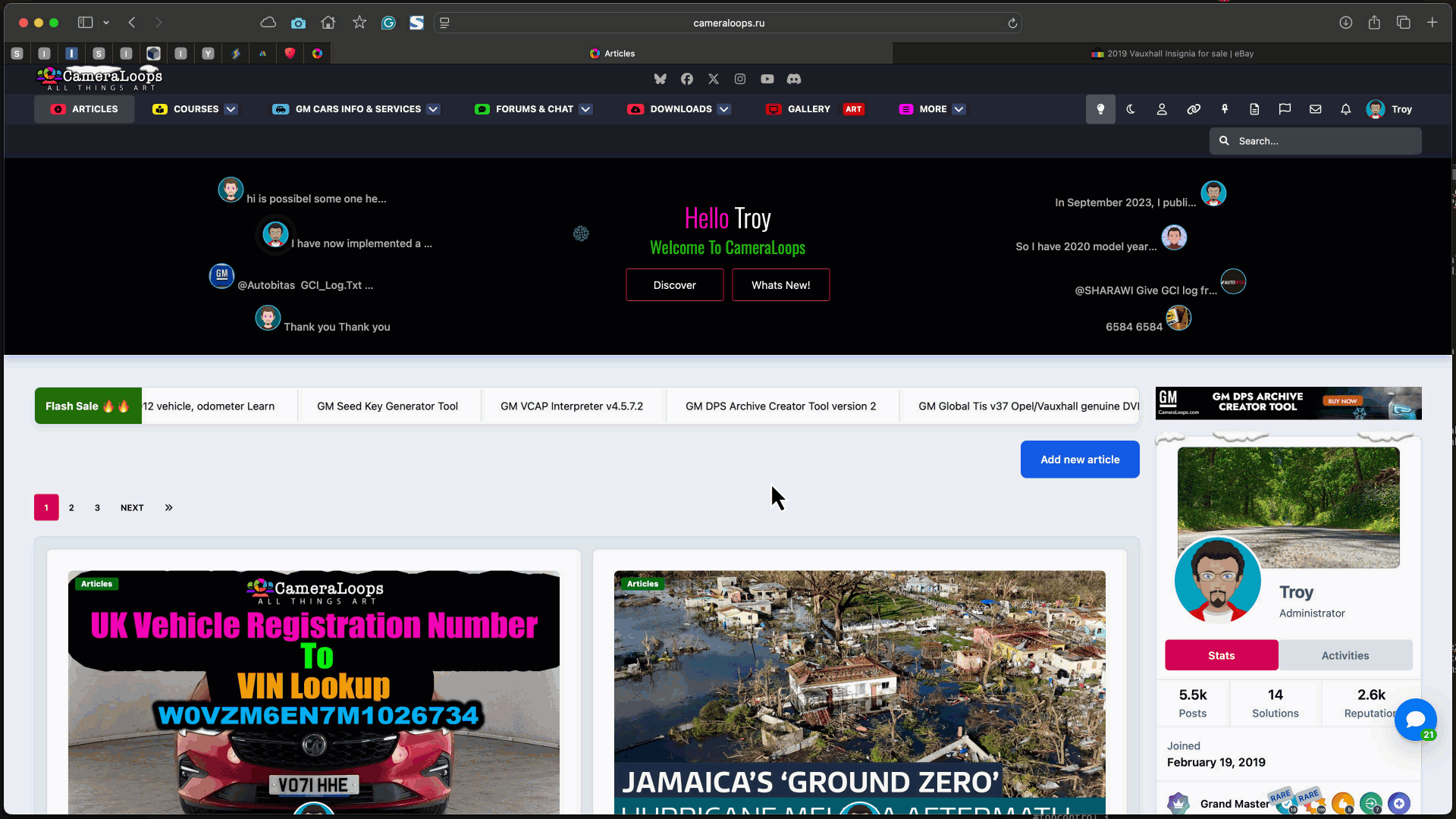This screenshot has width=1456, height=819.
Task: Open the YouTube social icon
Action: [767, 79]
